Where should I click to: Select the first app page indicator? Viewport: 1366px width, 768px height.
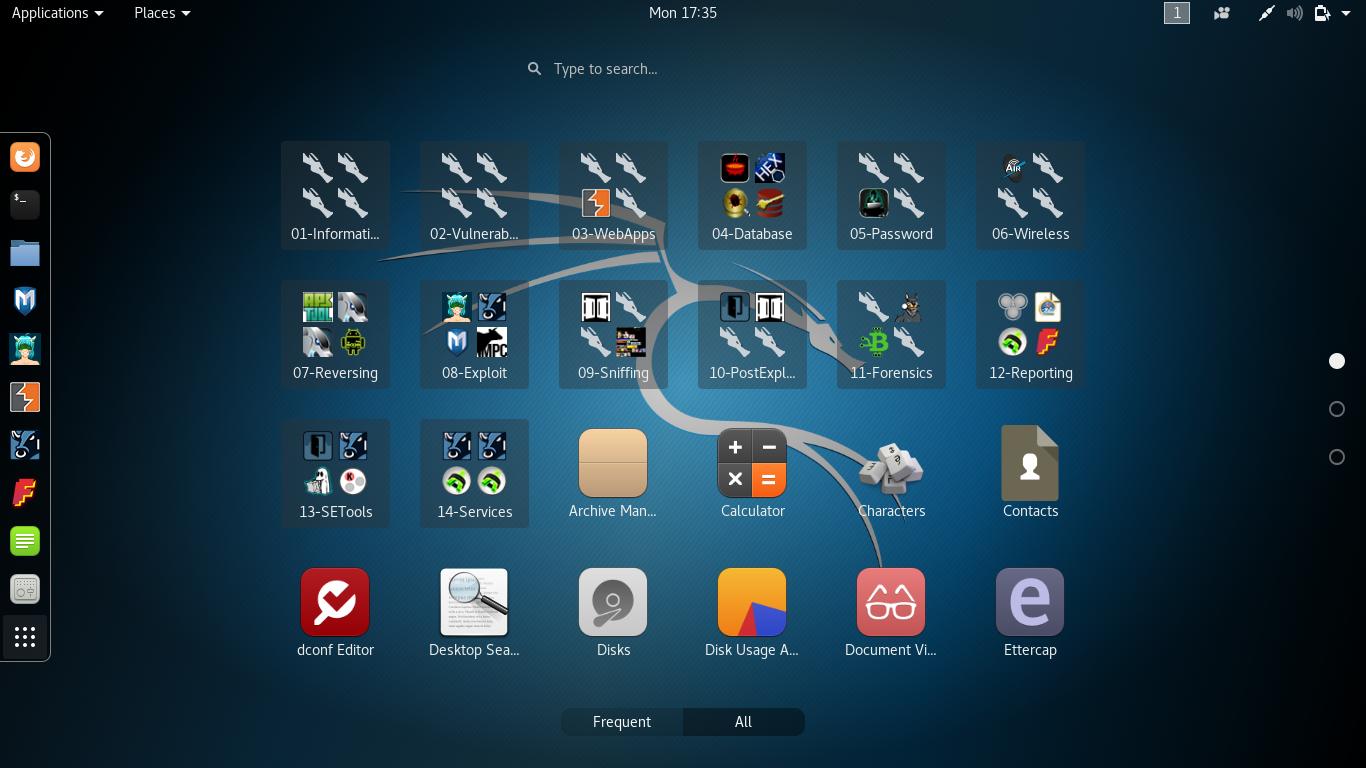coord(1337,361)
